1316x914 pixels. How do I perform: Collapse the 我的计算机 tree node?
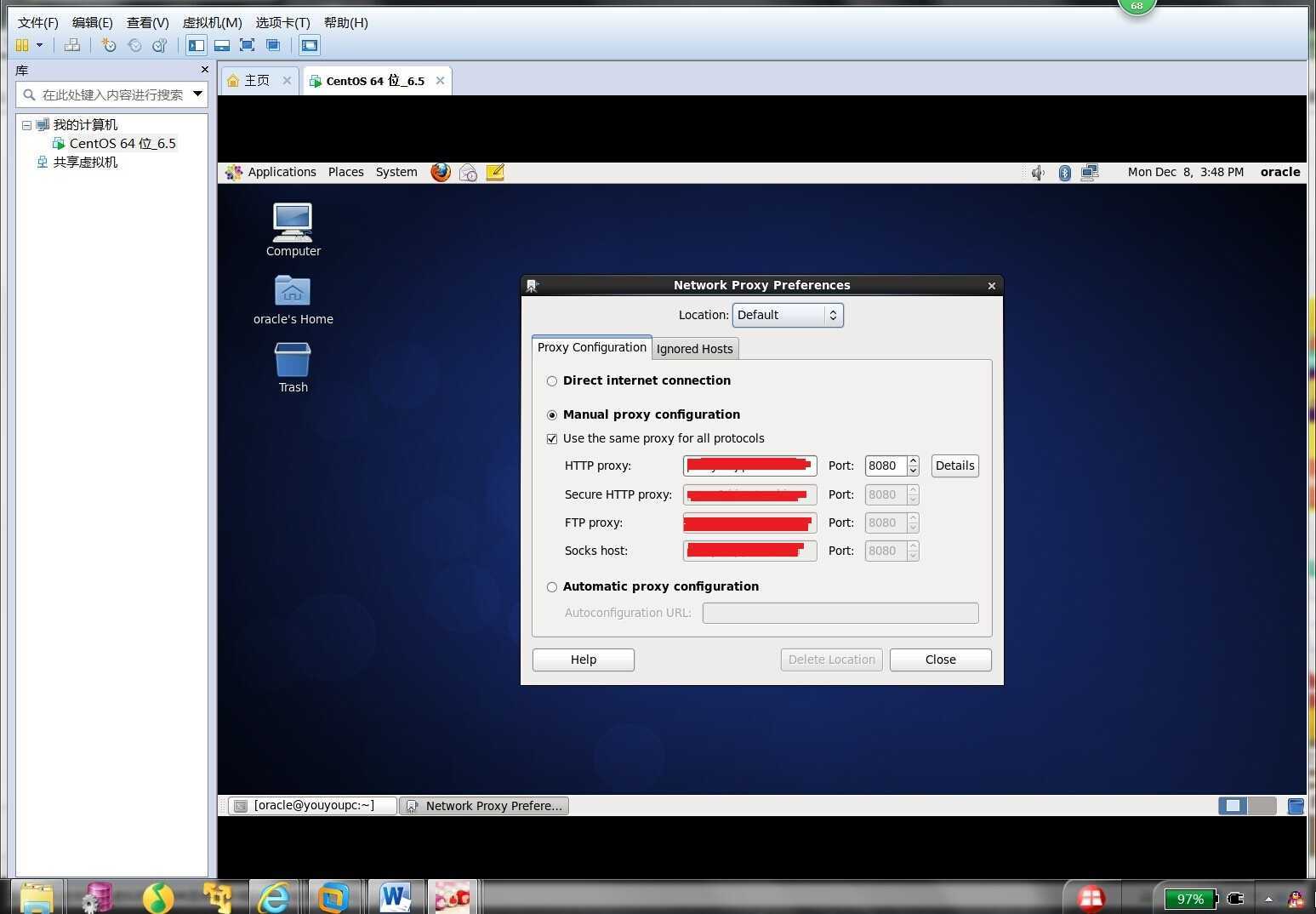pyautogui.click(x=26, y=125)
